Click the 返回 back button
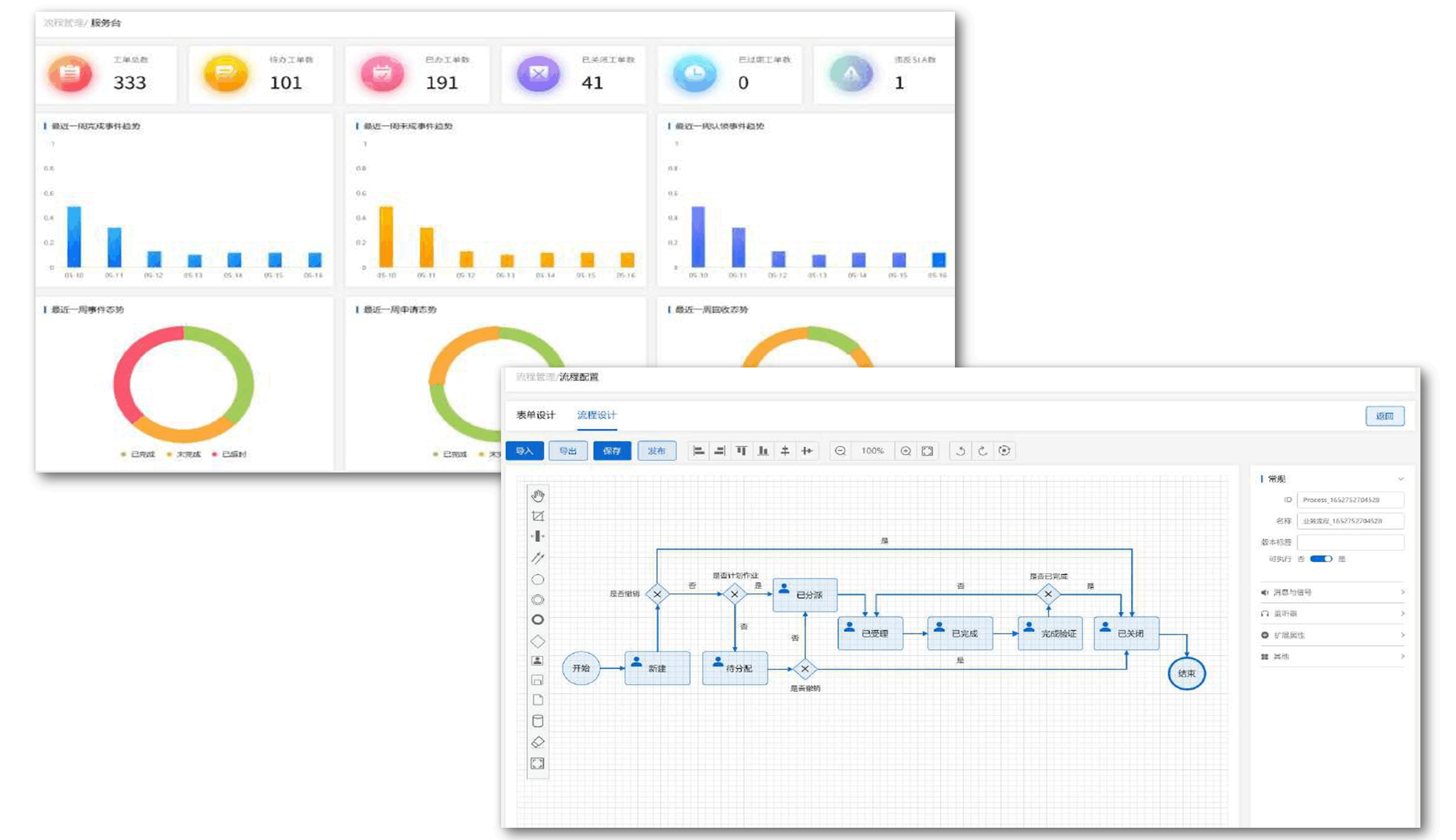Screen dimensions: 1456x840 click(x=1384, y=416)
